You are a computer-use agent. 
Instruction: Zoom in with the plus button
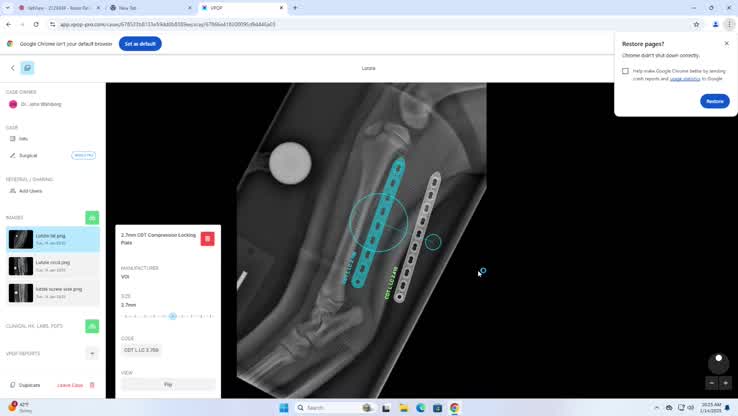[726, 383]
